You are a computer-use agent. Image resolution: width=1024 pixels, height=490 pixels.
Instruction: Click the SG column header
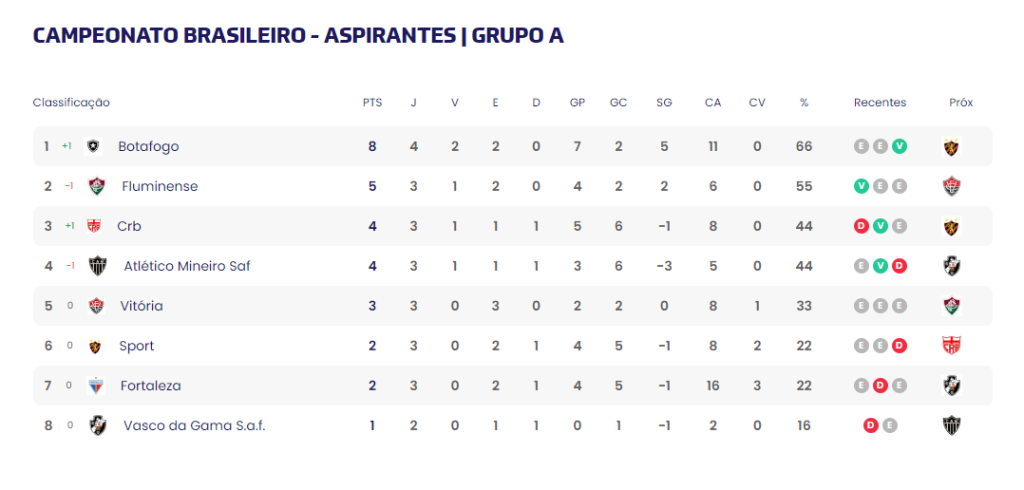pos(664,103)
